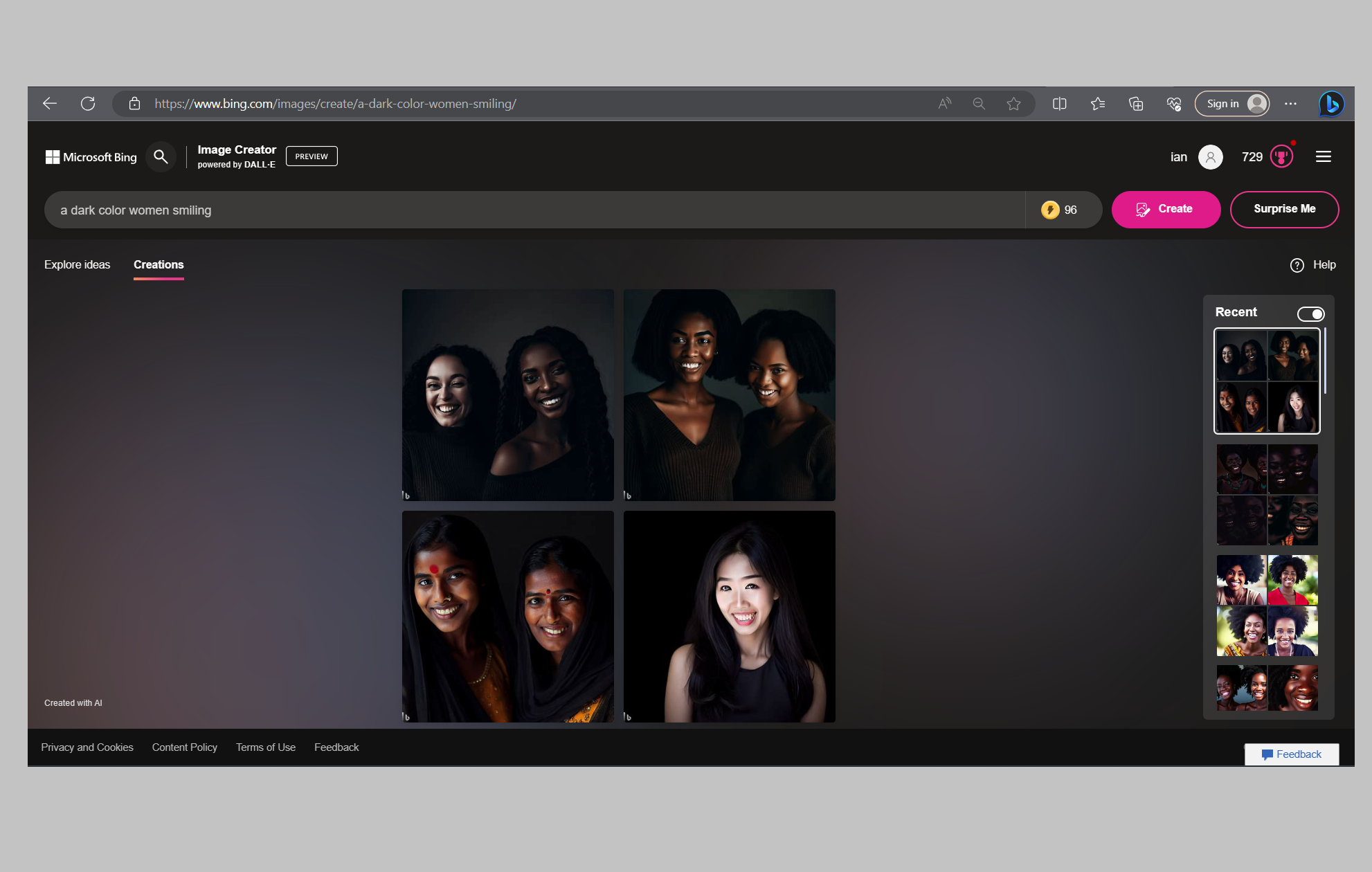Open the hamburger menu

click(1324, 157)
